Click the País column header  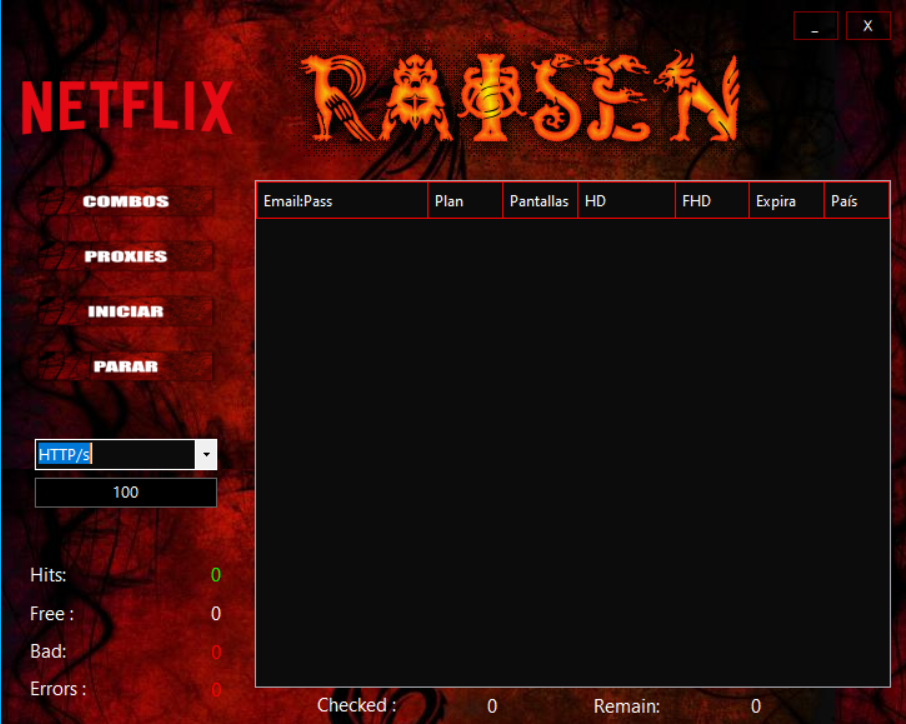856,201
